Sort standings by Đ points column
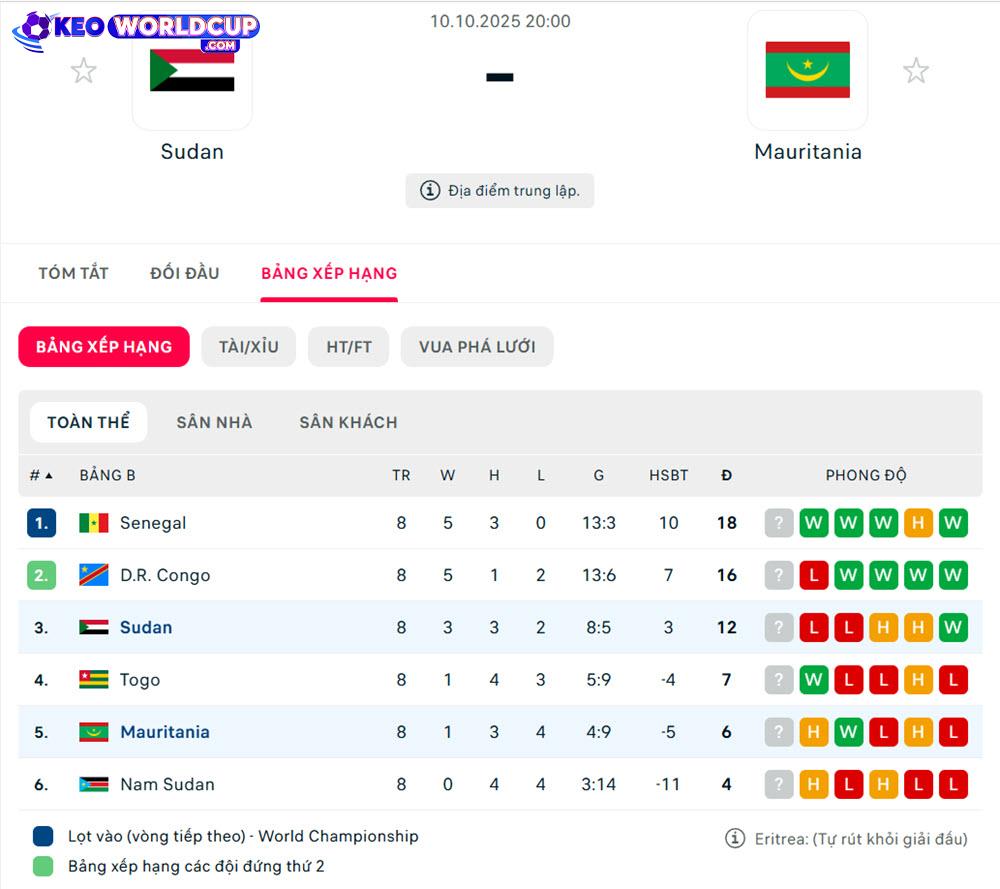The image size is (1000, 889). coord(726,475)
